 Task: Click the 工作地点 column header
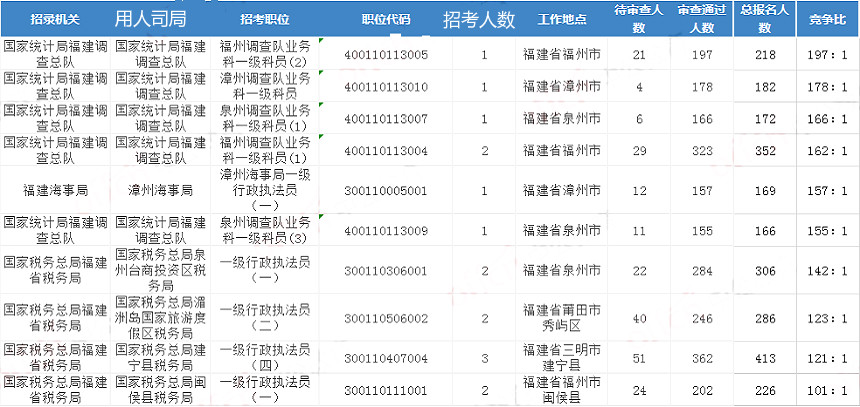(x=562, y=20)
